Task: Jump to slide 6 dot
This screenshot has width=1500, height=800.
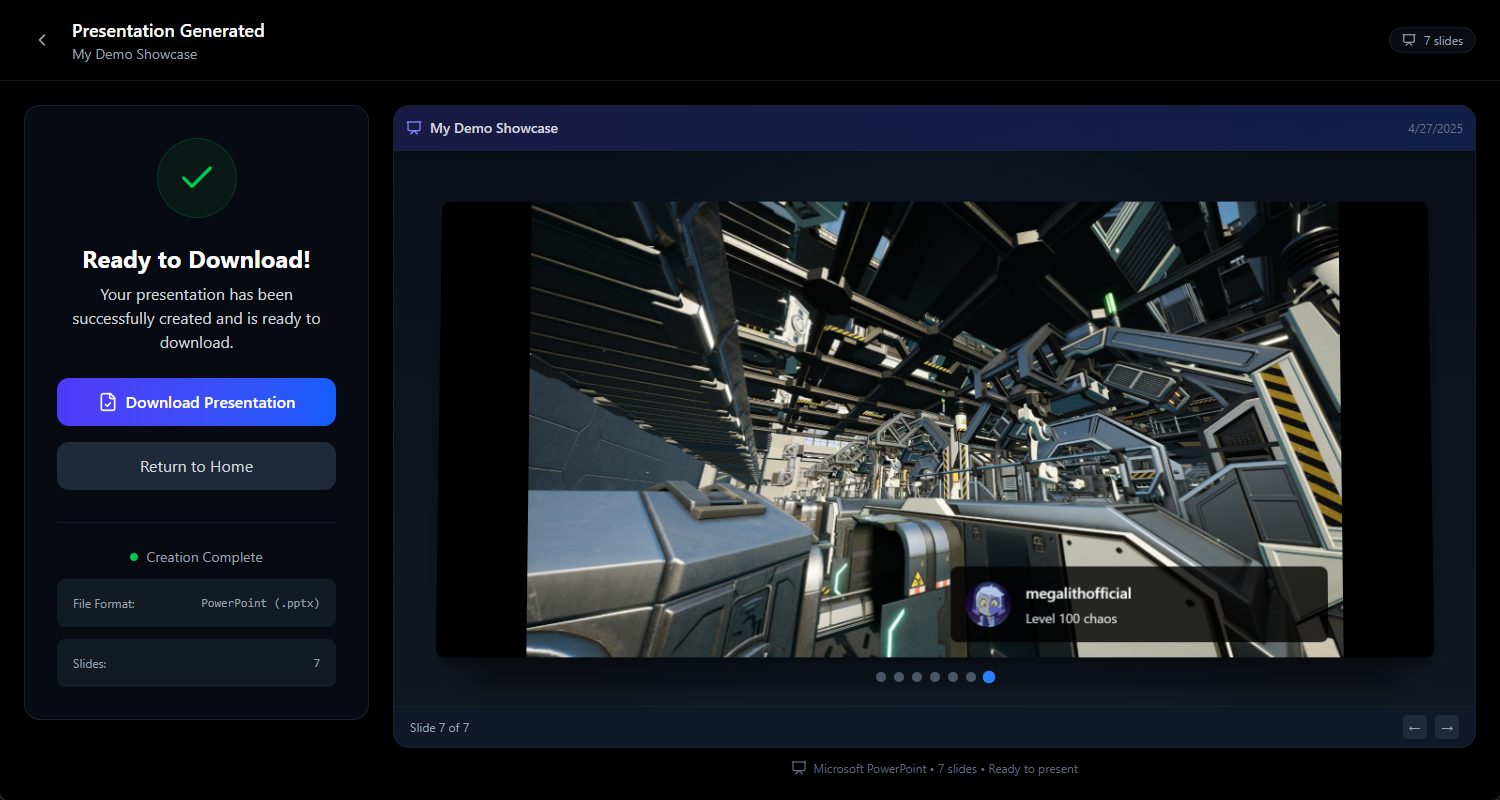Action: tap(971, 677)
